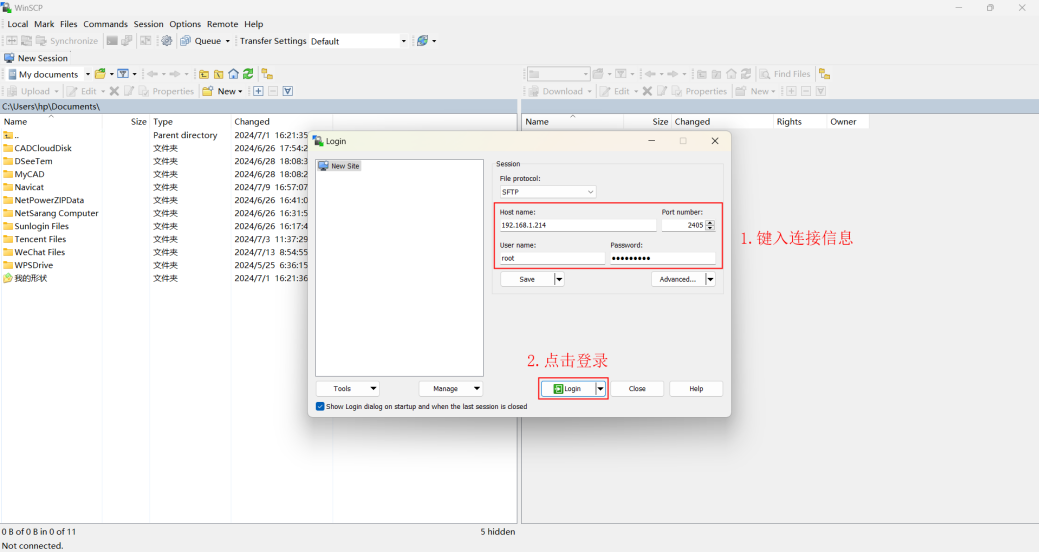Select the CADCloudDisk folder row
Image resolution: width=1039 pixels, height=552 pixels.
pos(43,148)
